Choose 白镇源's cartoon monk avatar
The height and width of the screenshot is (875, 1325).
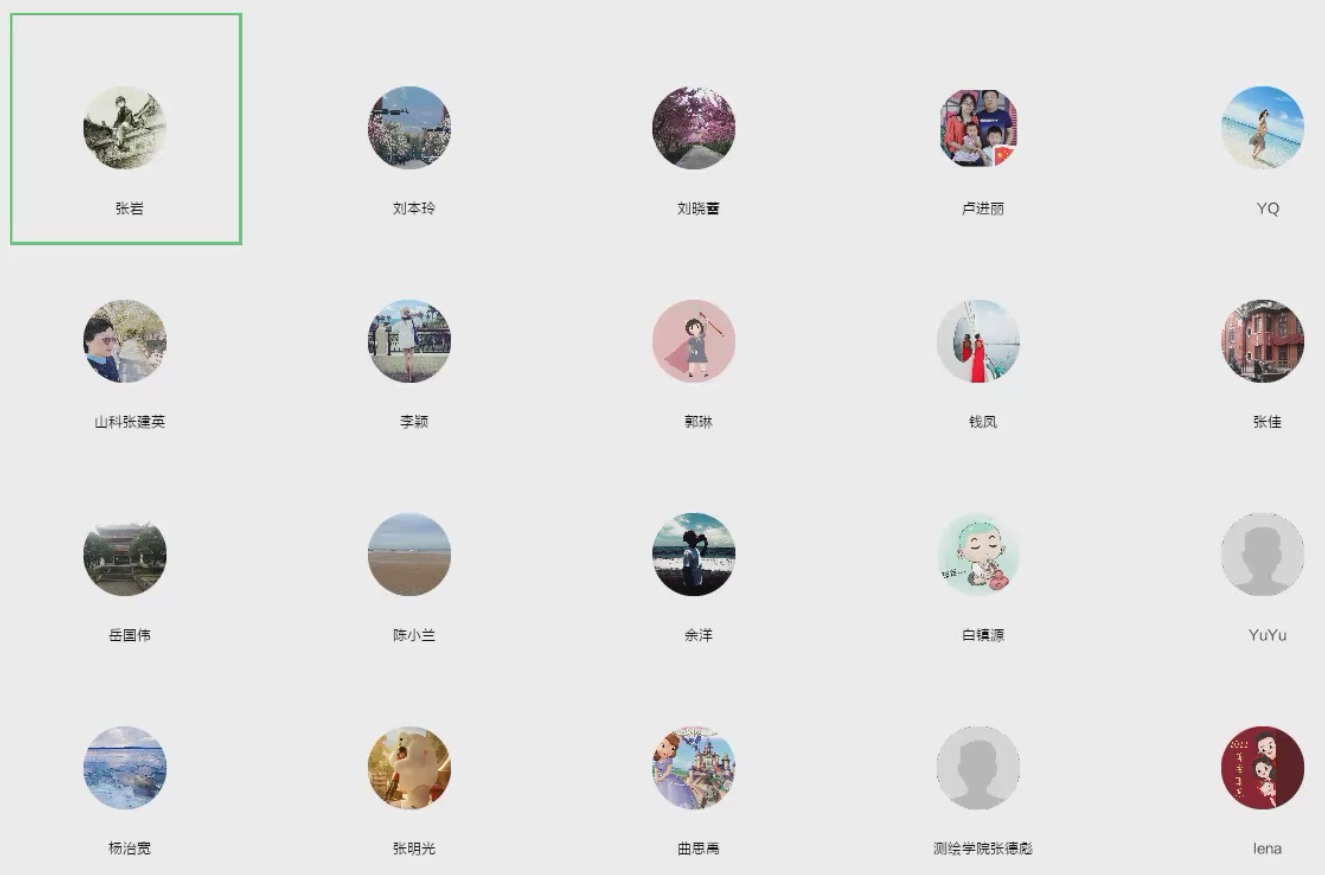978,554
